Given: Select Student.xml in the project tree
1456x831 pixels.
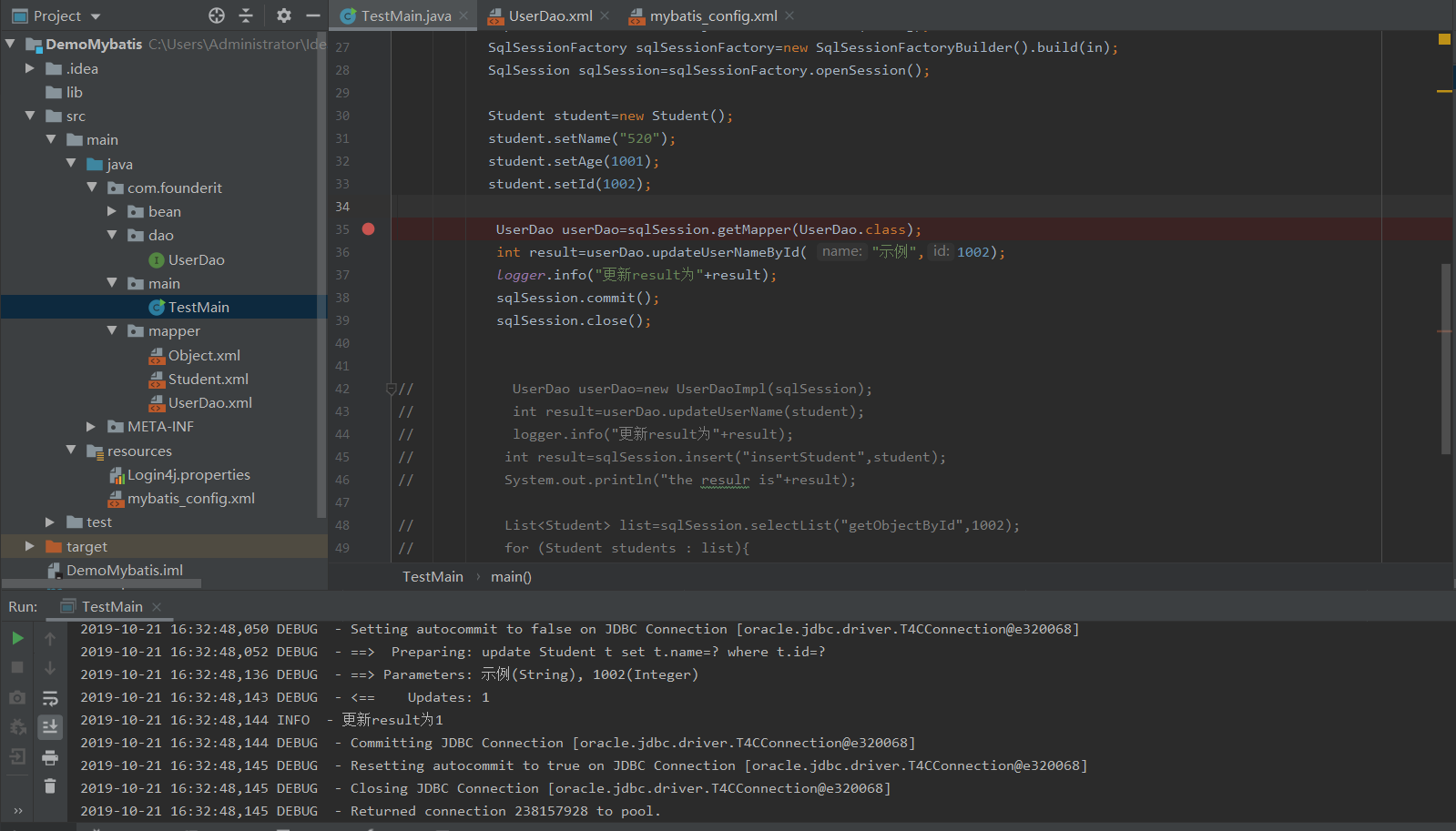Looking at the screenshot, I should pos(208,379).
